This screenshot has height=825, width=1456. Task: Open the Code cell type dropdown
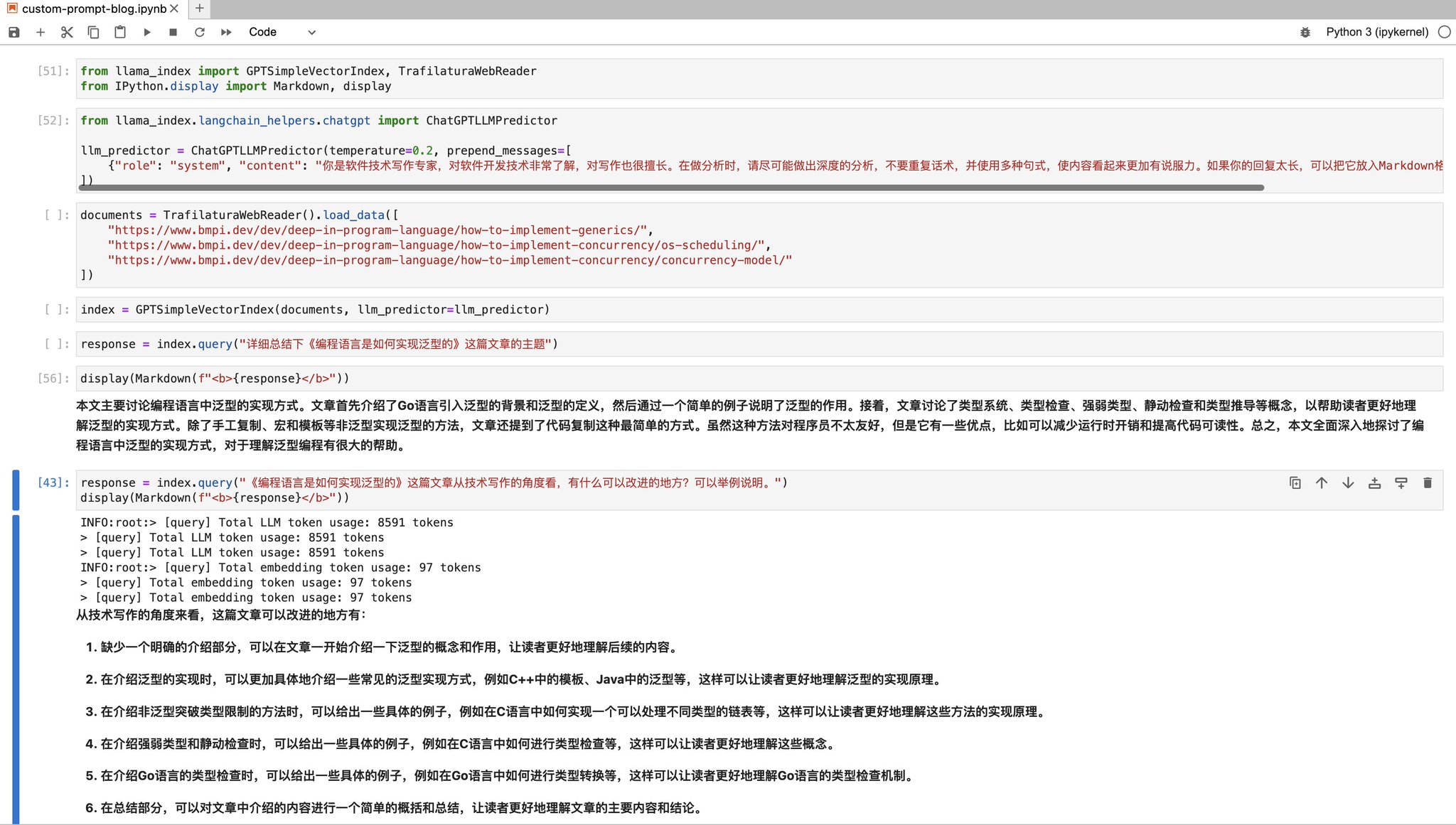pos(282,32)
